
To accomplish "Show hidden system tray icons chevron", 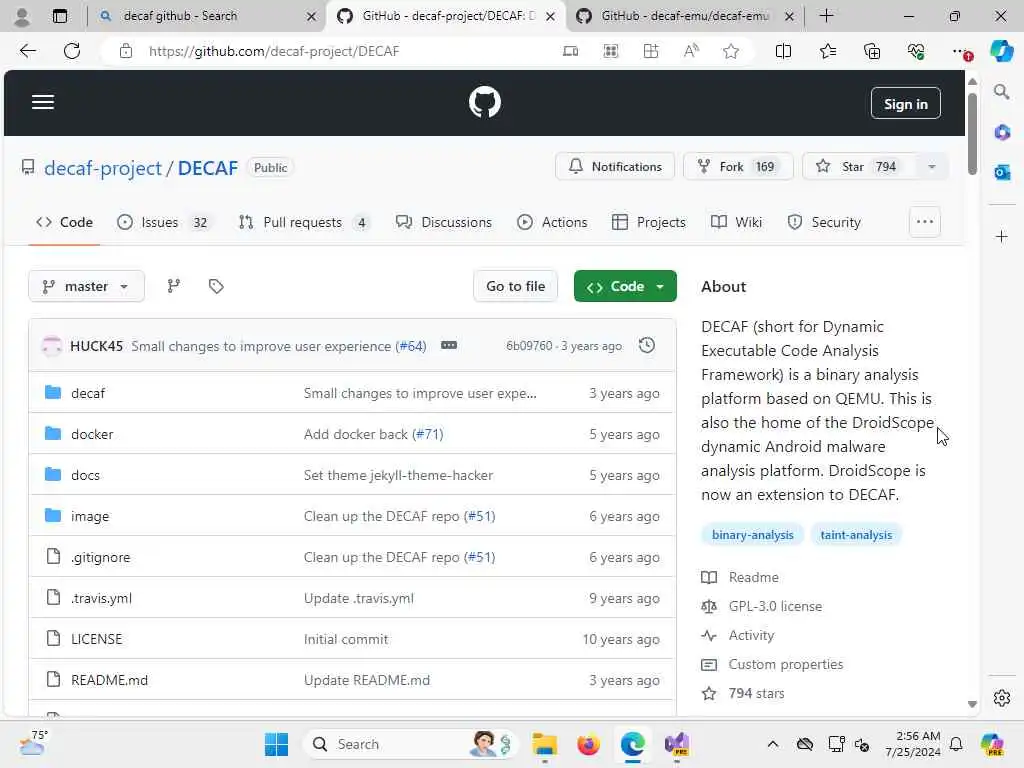I will [773, 744].
